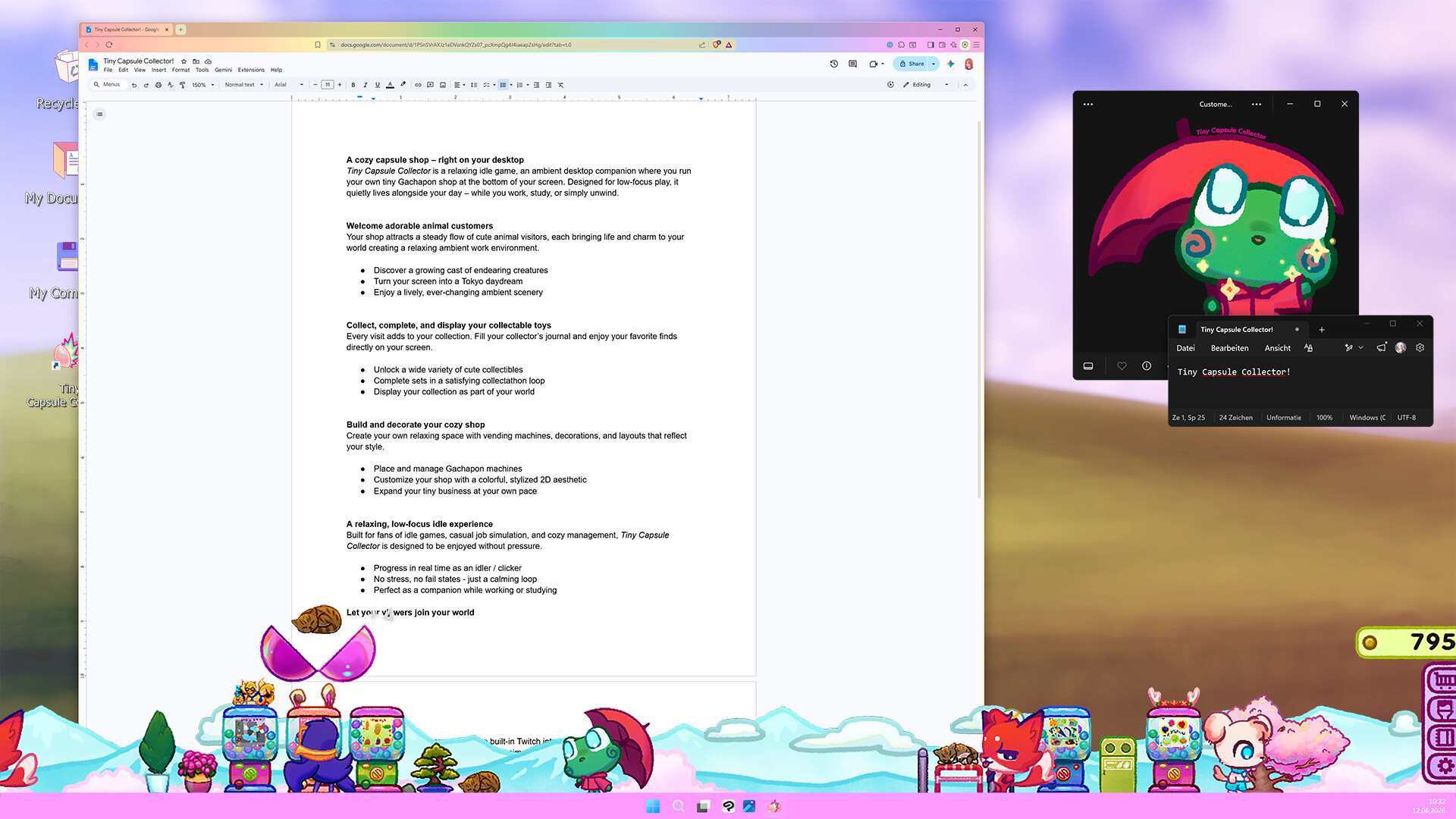1456x819 pixels.
Task: Check the cloud save status icon
Action: (x=208, y=61)
